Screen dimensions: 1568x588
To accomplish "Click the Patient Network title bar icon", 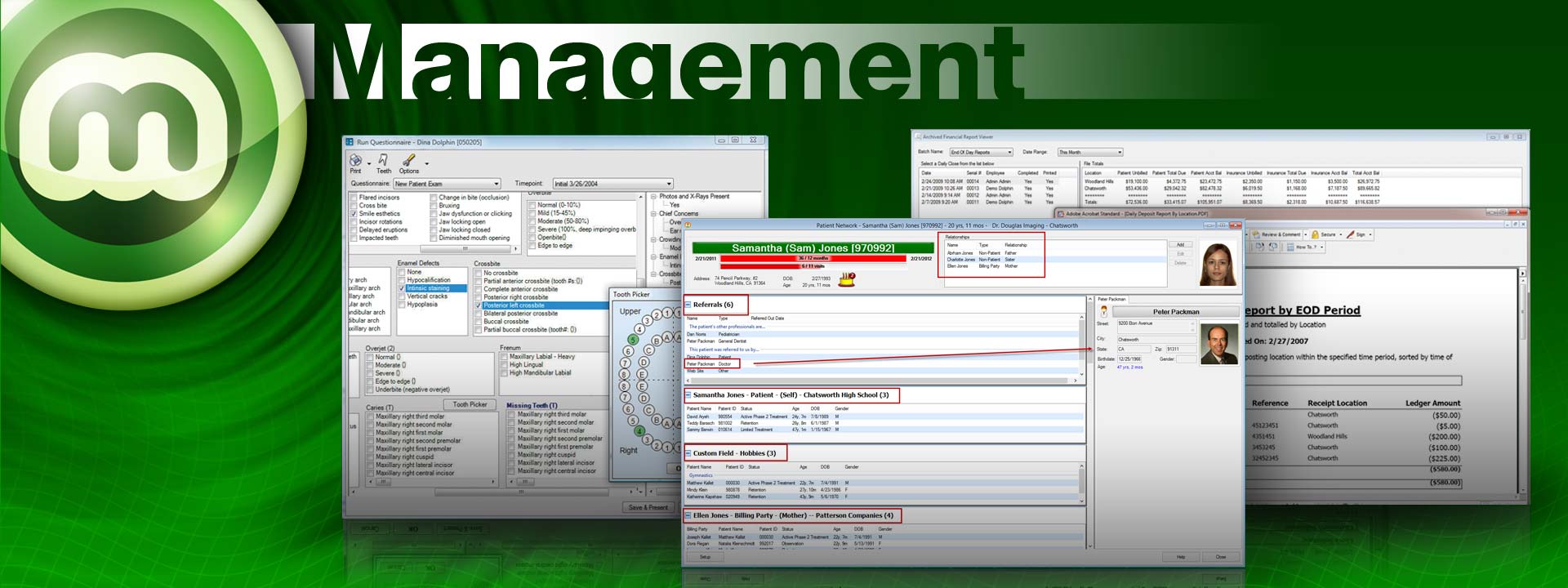I will pyautogui.click(x=688, y=225).
